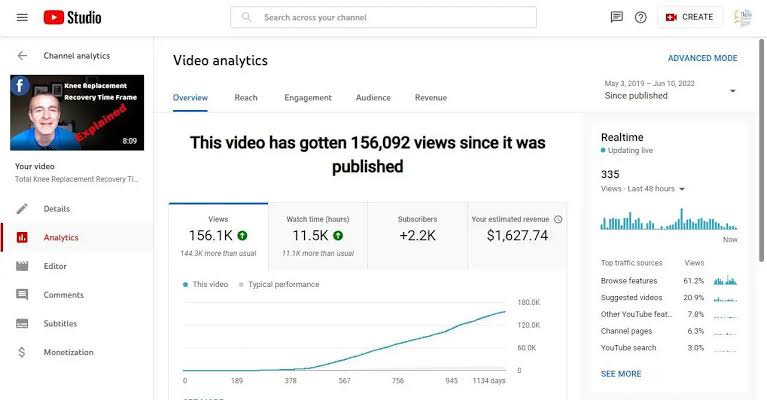Switch to the Overview tab
The height and width of the screenshot is (400, 767).
click(190, 98)
